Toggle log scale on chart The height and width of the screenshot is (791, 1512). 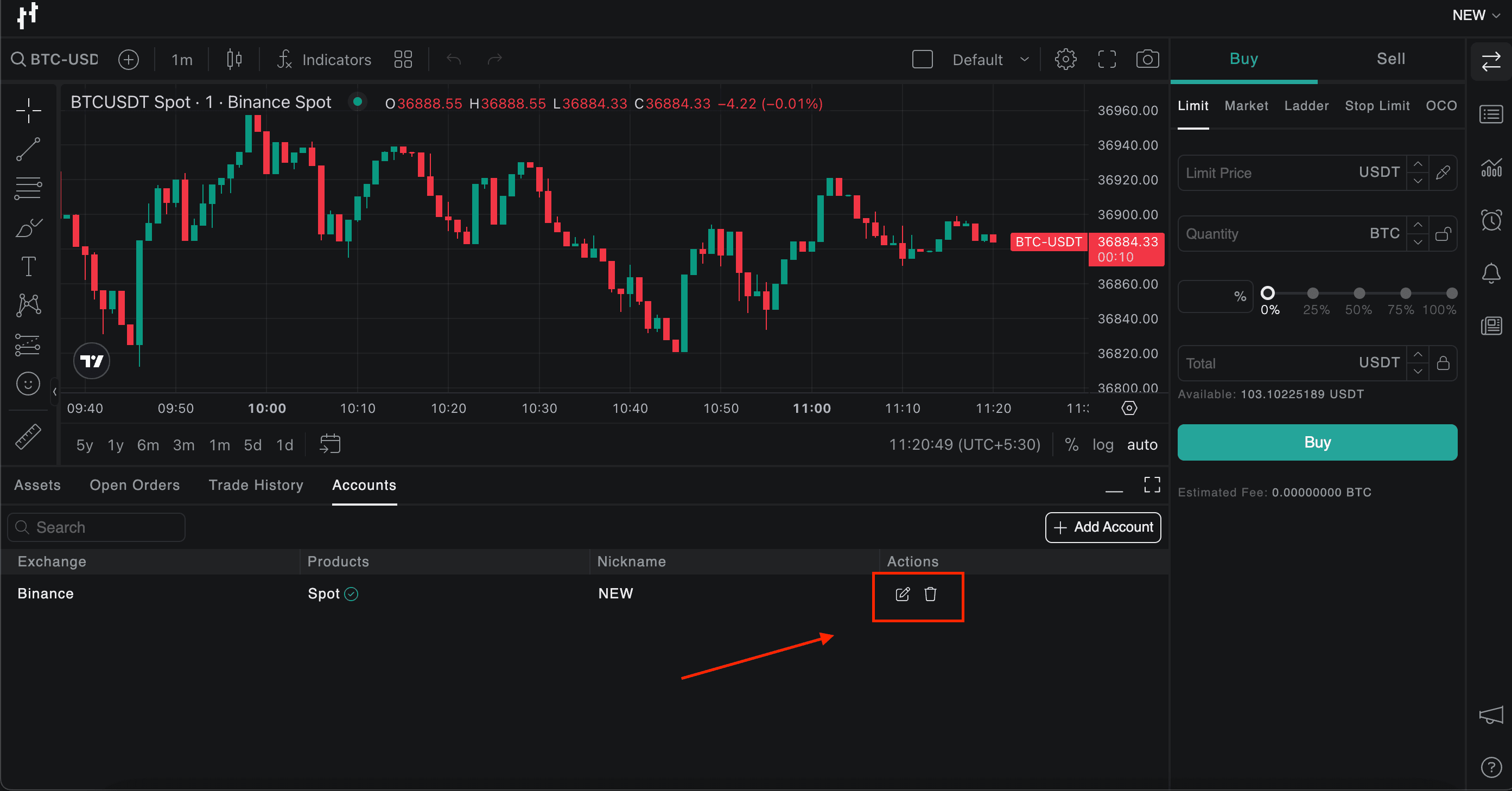(x=1103, y=445)
